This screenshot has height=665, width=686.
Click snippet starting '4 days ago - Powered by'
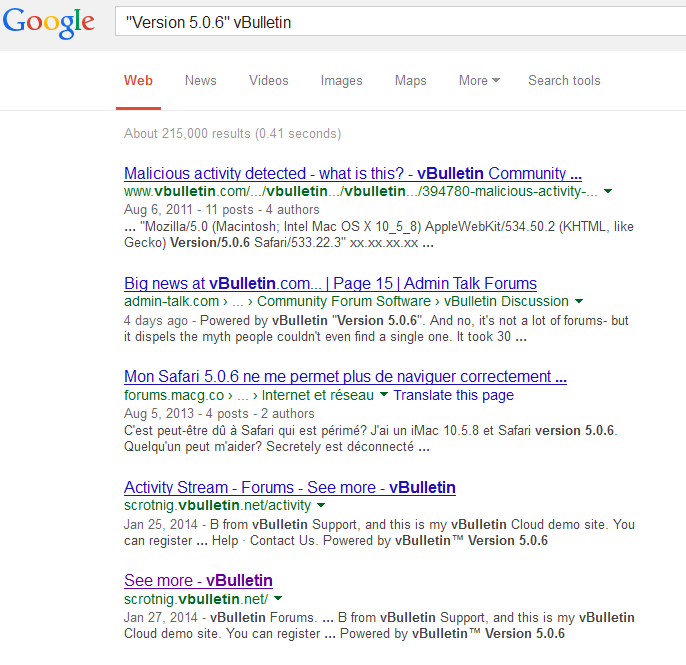[x=376, y=329]
